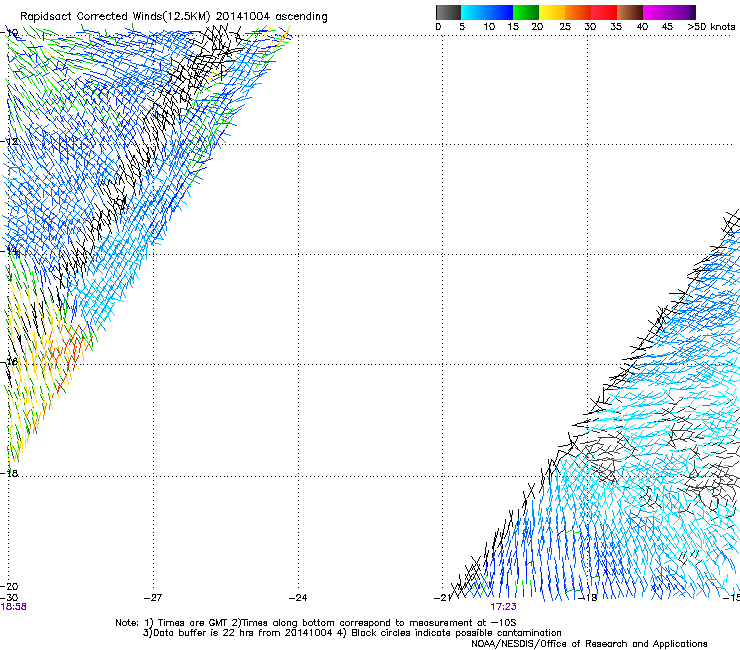
Task: Click the 'Times are GMT' note line
Action: (315, 623)
